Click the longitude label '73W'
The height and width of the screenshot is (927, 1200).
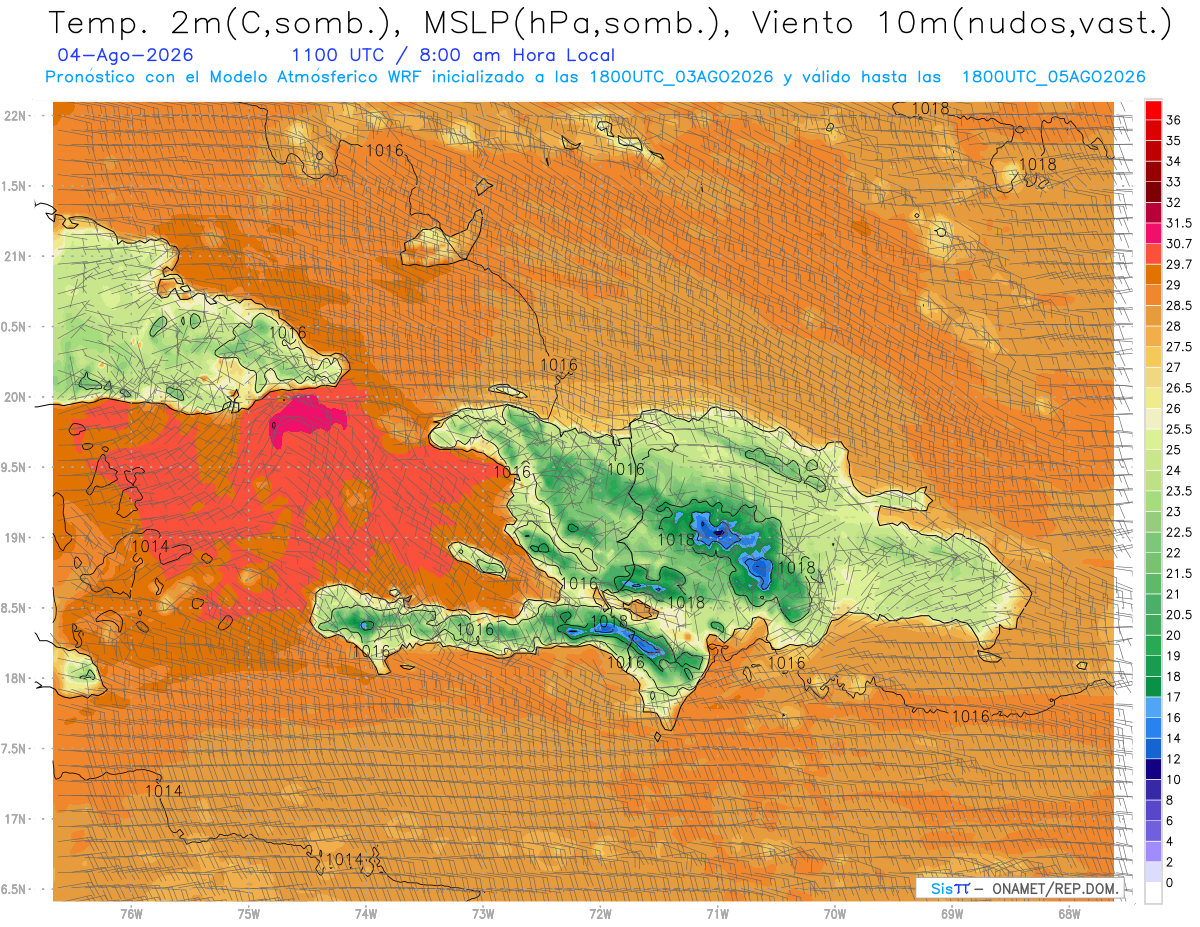[483, 914]
